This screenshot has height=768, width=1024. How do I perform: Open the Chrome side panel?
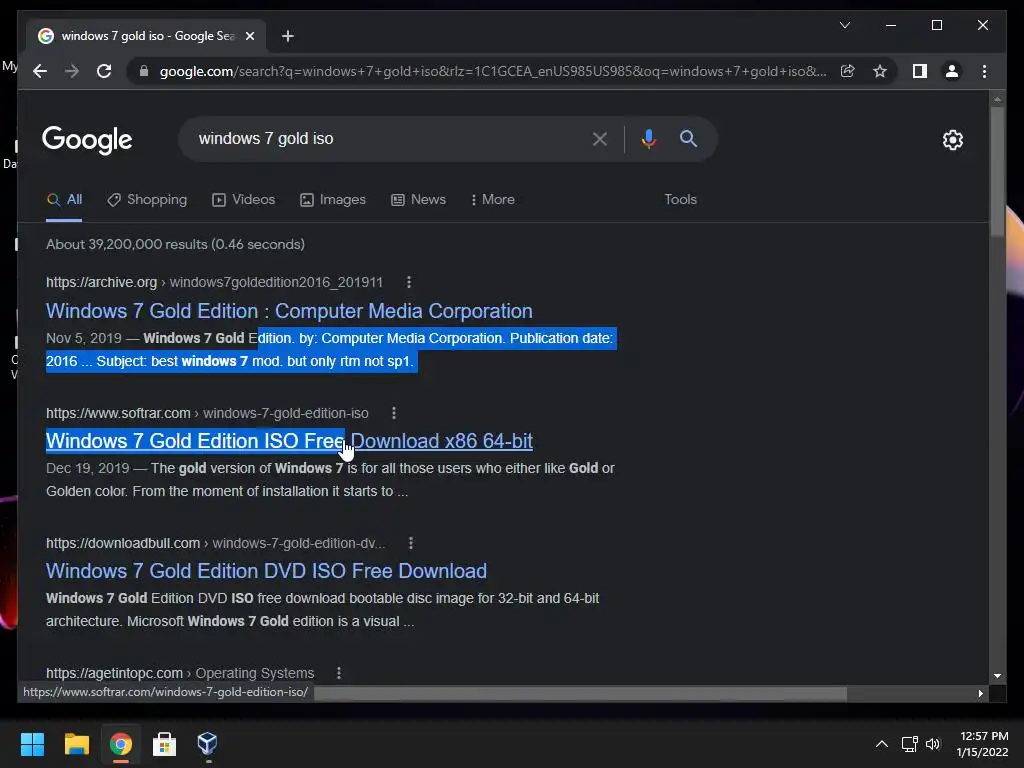920,71
